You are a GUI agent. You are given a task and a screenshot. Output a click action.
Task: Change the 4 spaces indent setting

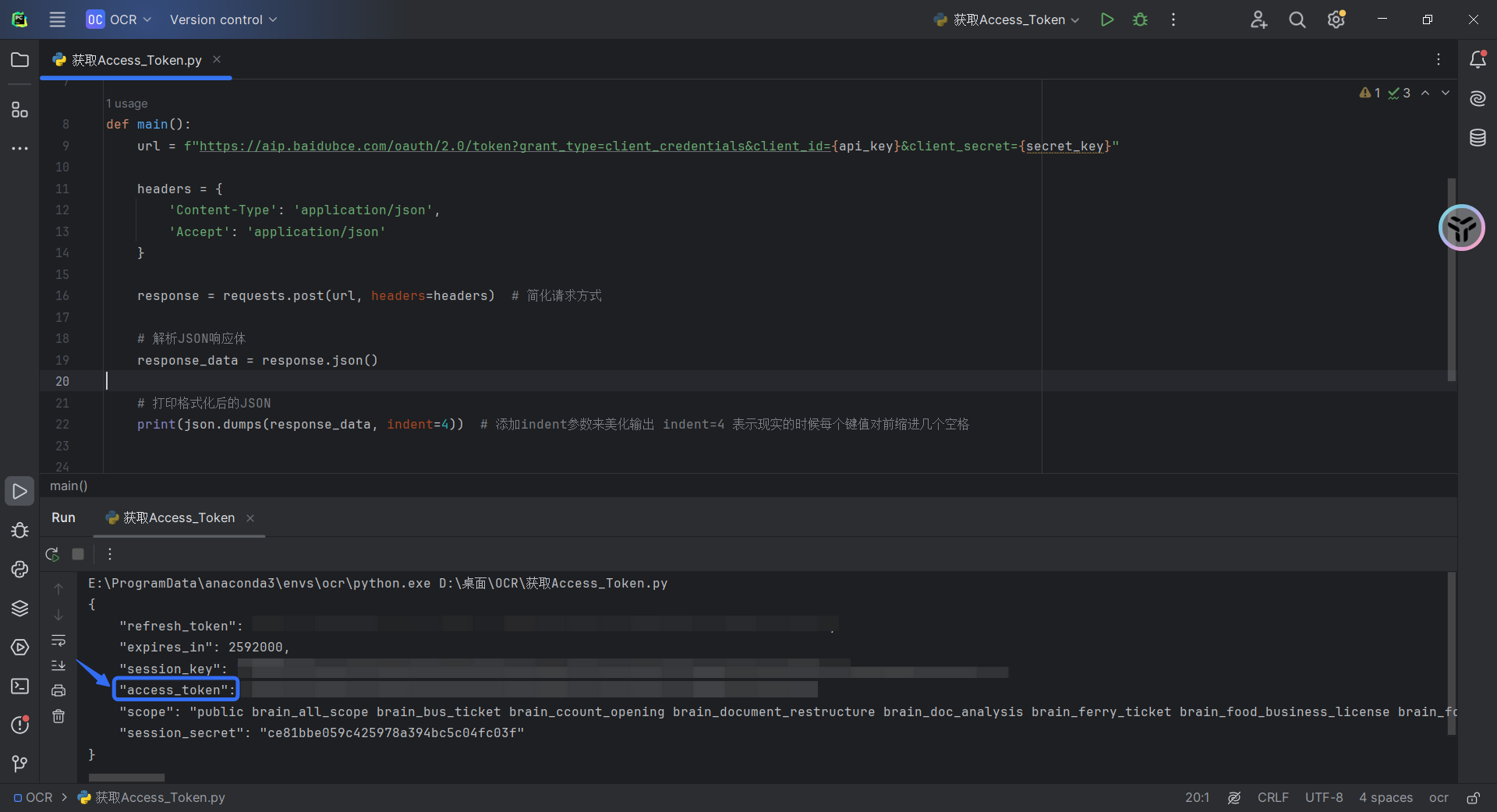pos(1386,797)
